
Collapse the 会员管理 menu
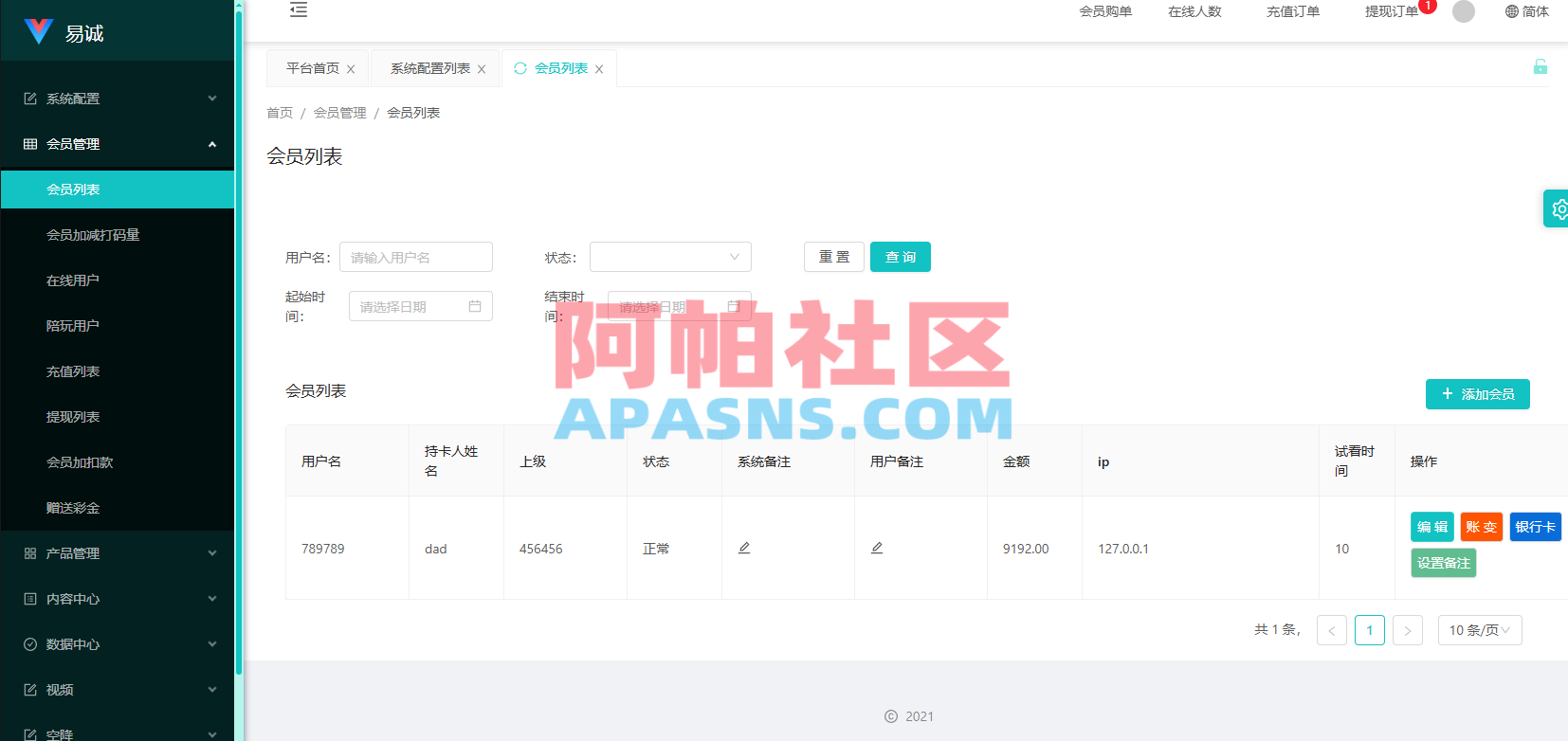[118, 144]
